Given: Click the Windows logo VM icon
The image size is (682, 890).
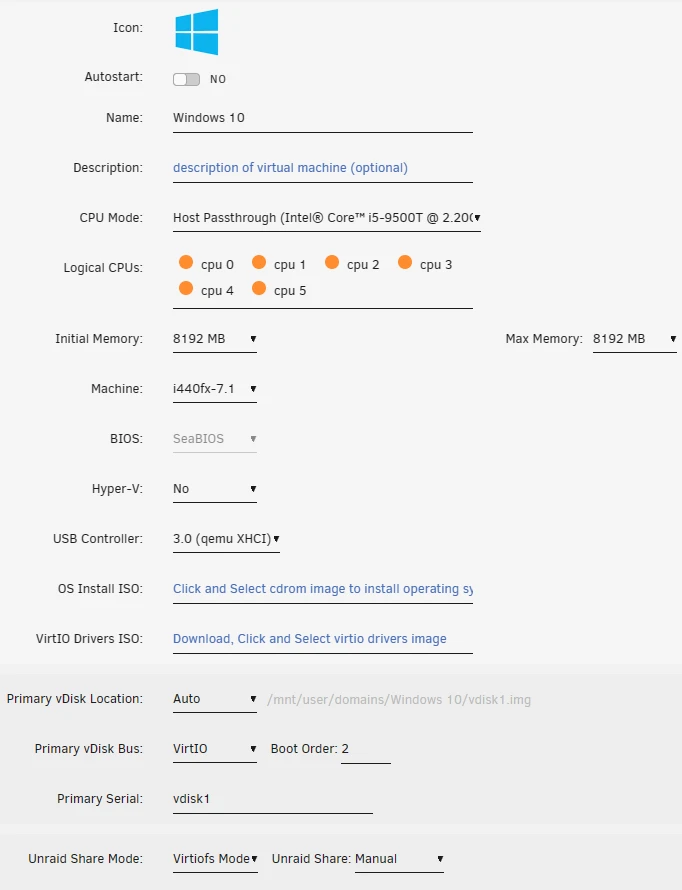Looking at the screenshot, I should tap(196, 32).
